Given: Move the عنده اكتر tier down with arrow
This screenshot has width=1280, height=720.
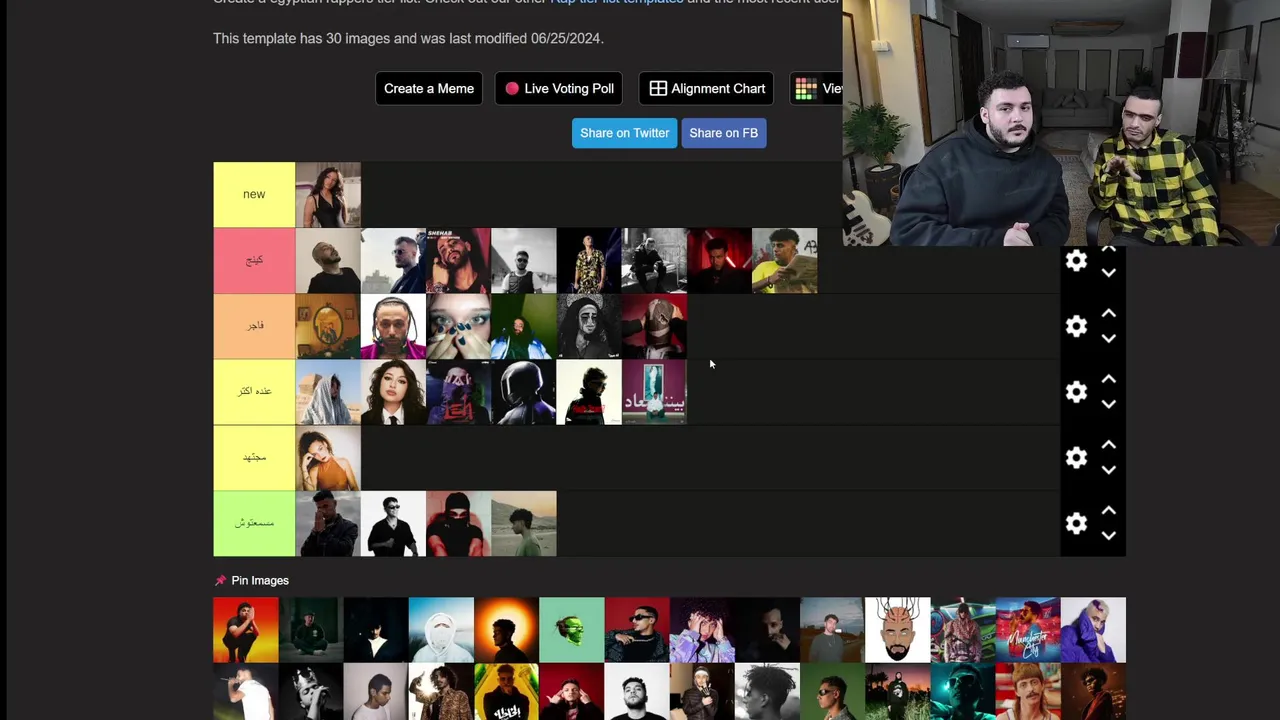Looking at the screenshot, I should coord(1108,404).
